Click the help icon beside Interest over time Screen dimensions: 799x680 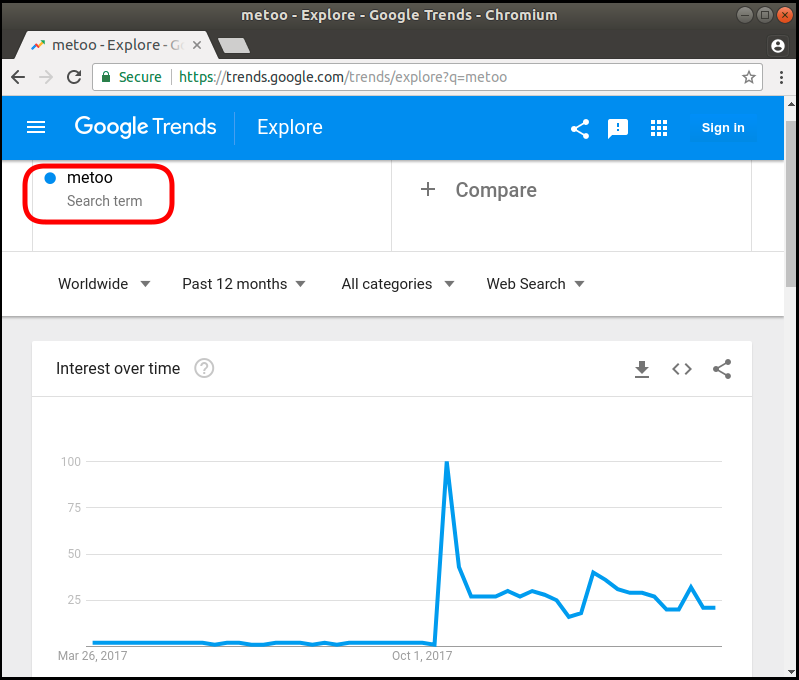[x=204, y=368]
